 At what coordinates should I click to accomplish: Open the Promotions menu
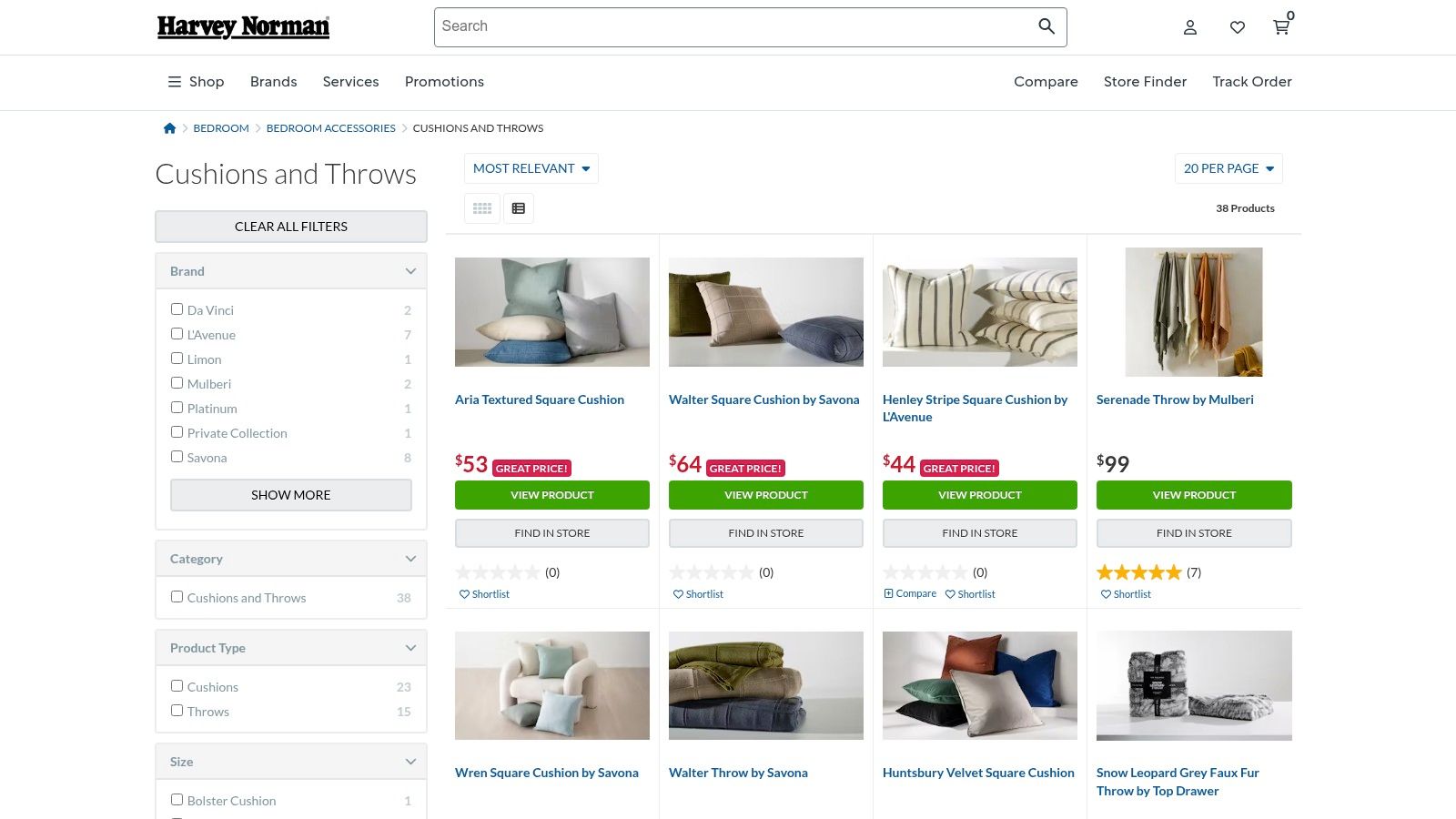(x=444, y=82)
